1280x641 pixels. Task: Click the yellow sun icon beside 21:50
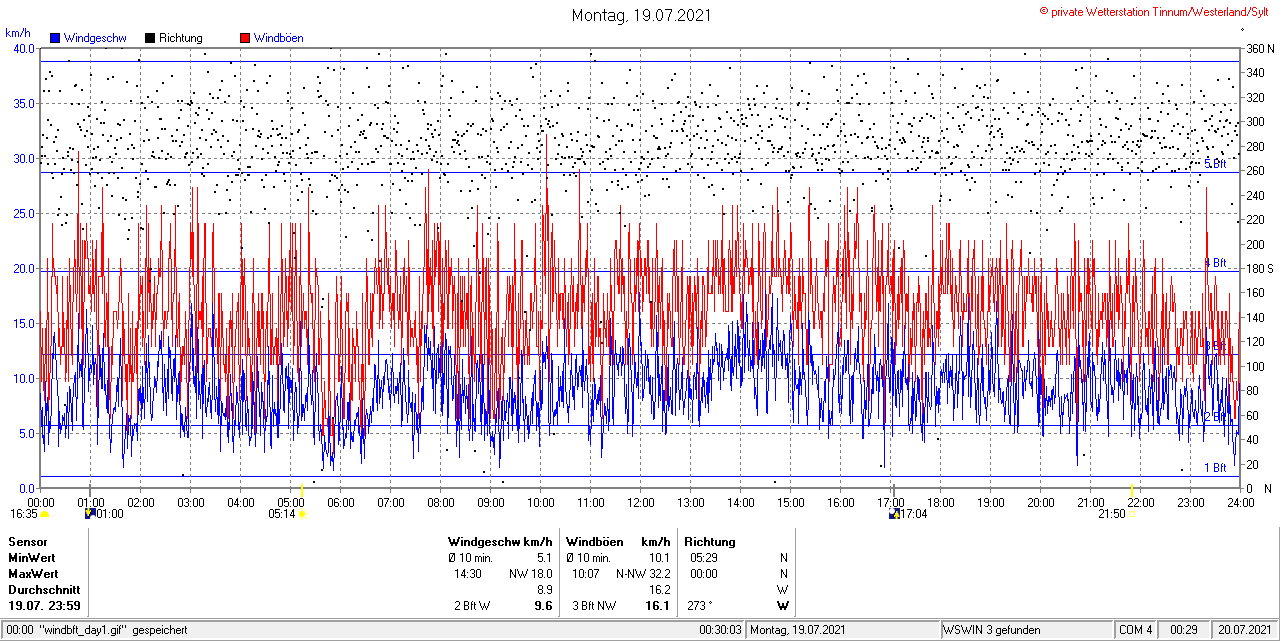pos(1133,514)
